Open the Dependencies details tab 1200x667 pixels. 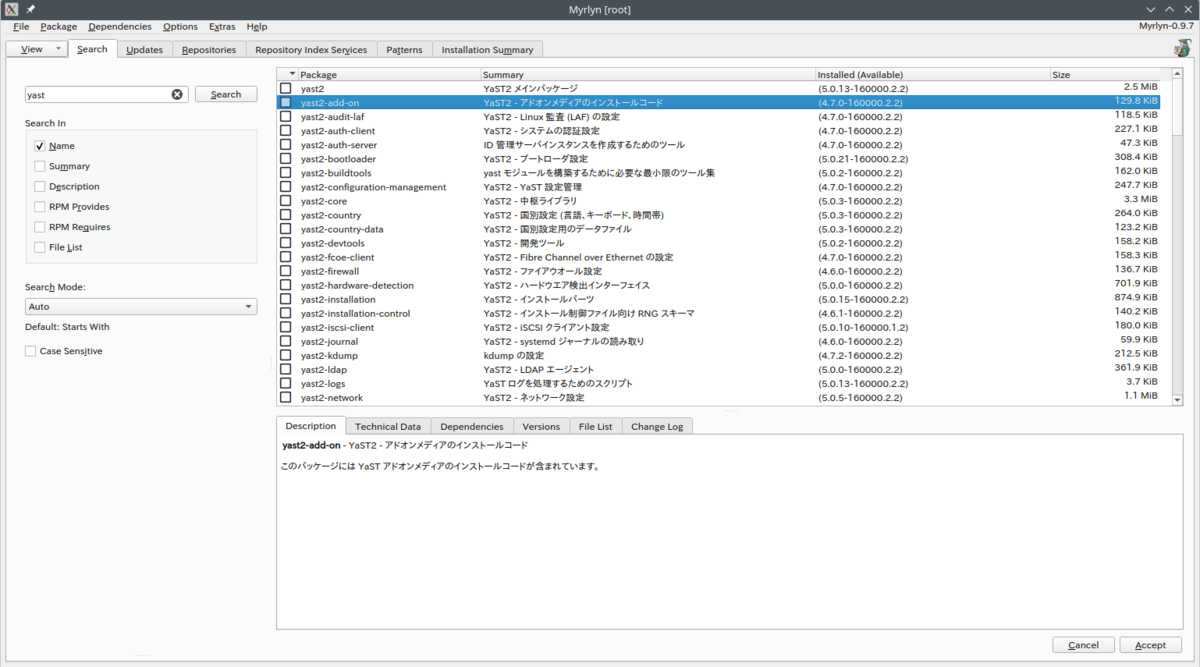472,426
